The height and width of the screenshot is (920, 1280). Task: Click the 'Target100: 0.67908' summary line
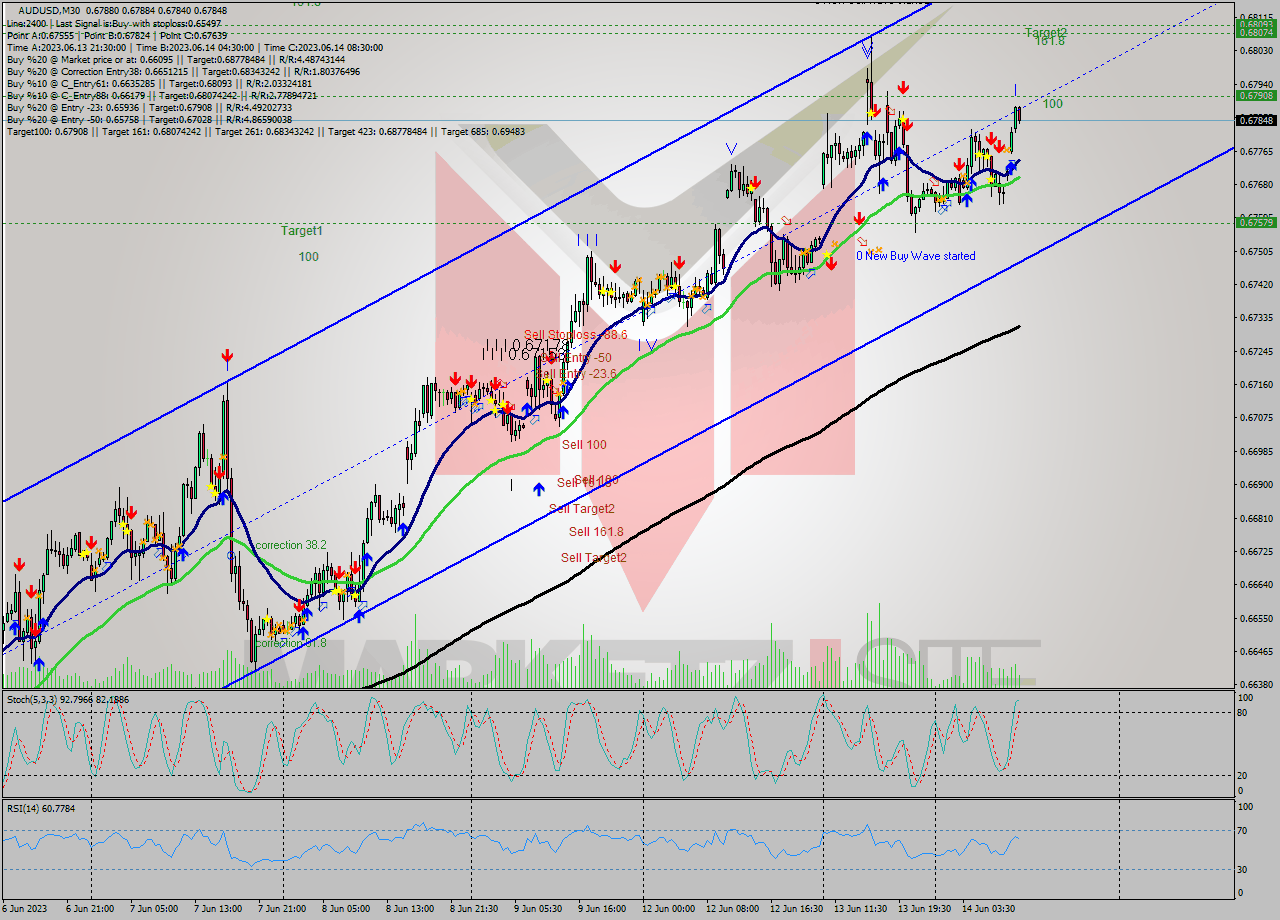pyautogui.click(x=264, y=131)
